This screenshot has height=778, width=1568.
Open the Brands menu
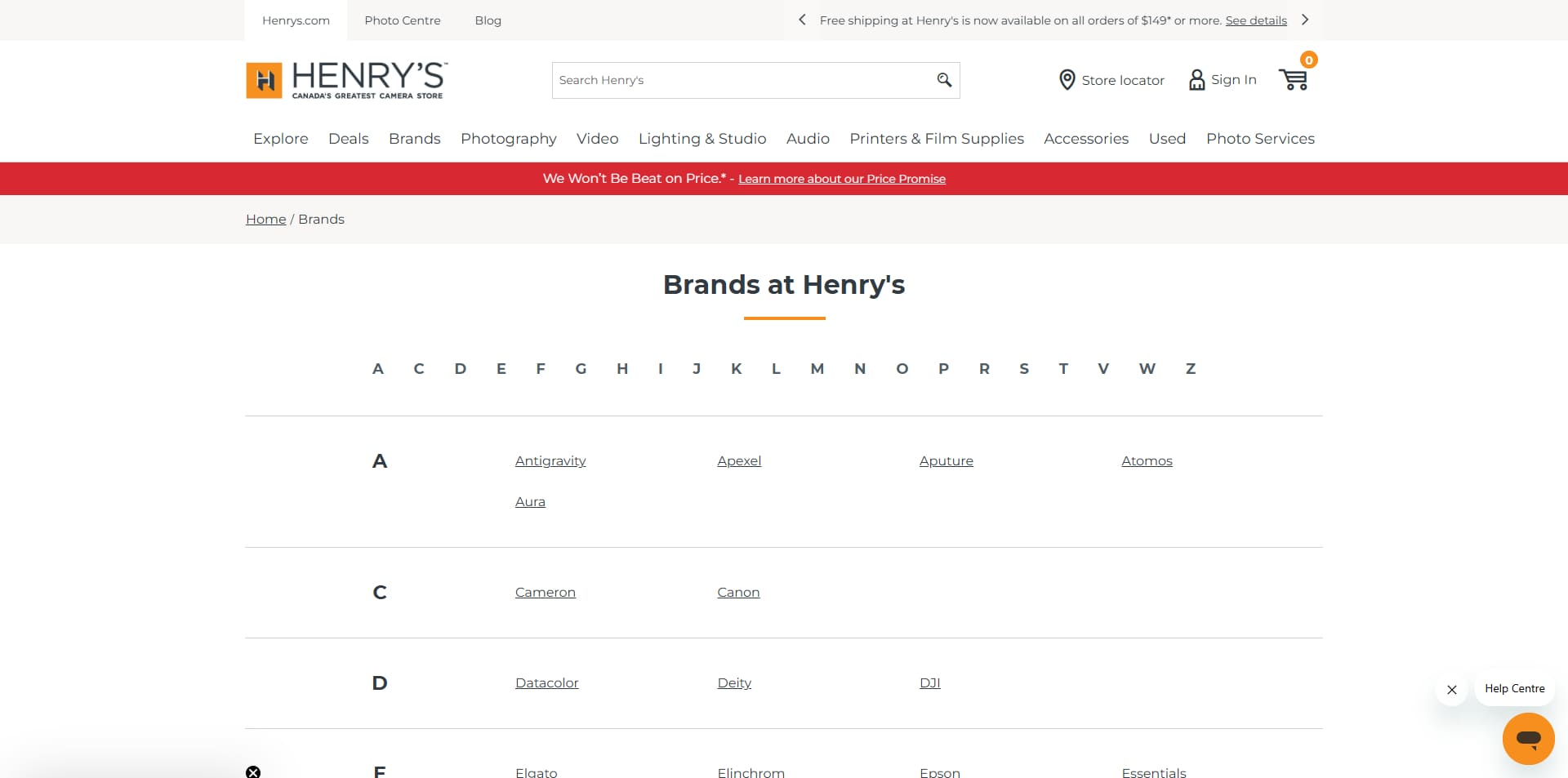pos(415,139)
